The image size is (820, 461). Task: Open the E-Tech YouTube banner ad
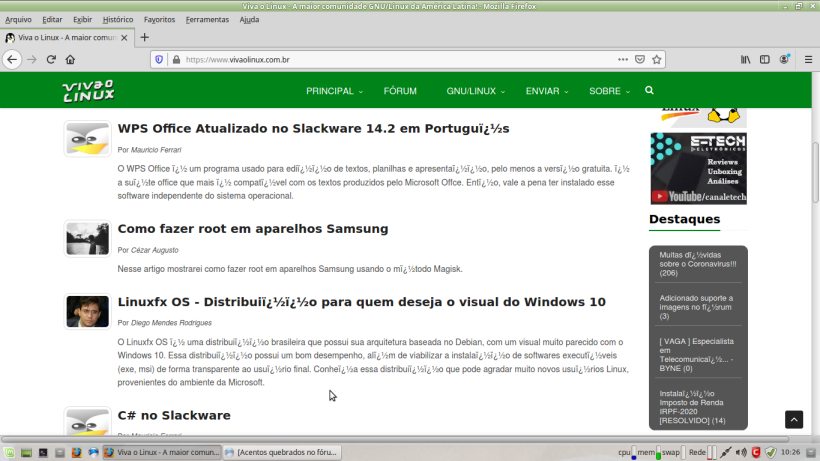698,168
